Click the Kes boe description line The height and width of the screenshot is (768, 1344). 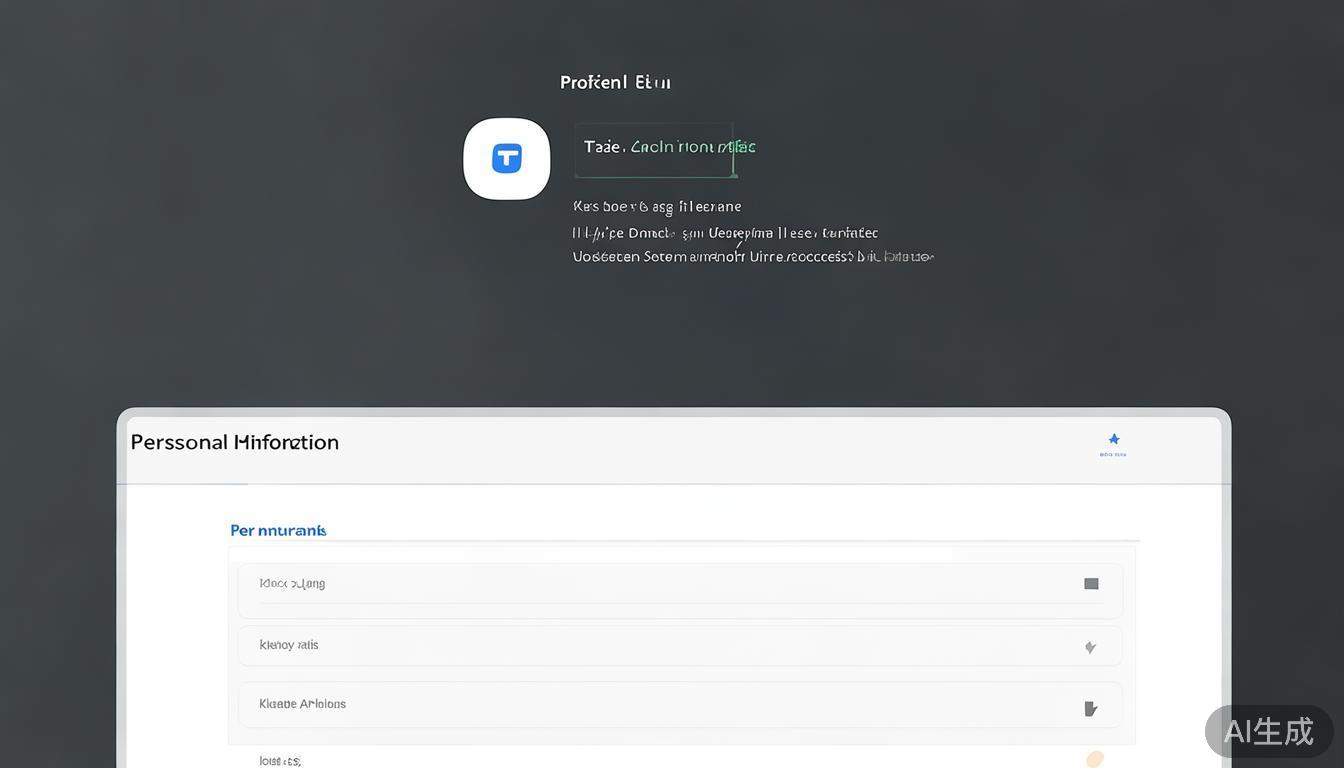pyautogui.click(x=657, y=207)
